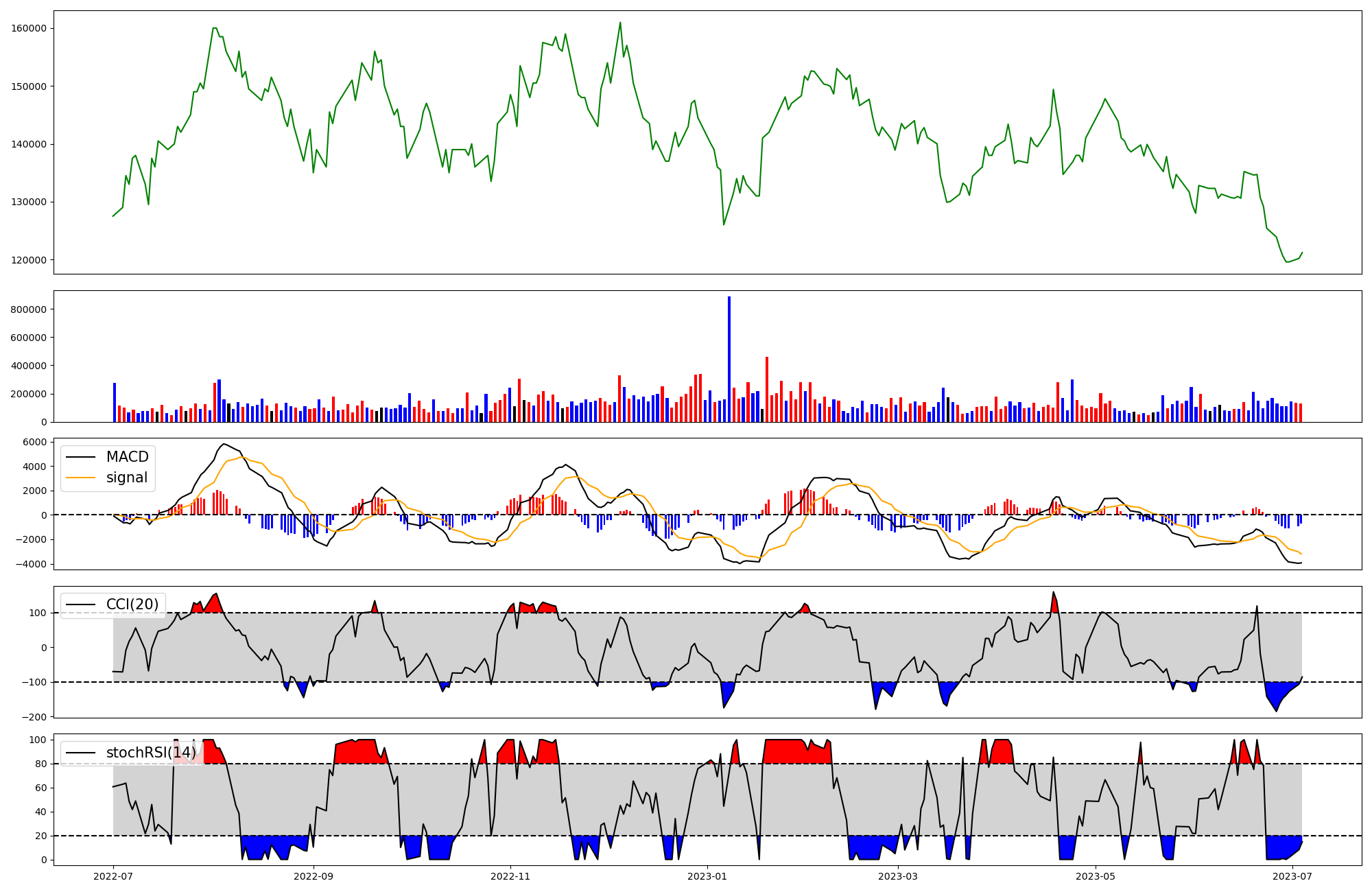Click the 80 stochRSI axis tick label
This screenshot has height=892, width=1372.
click(x=40, y=764)
